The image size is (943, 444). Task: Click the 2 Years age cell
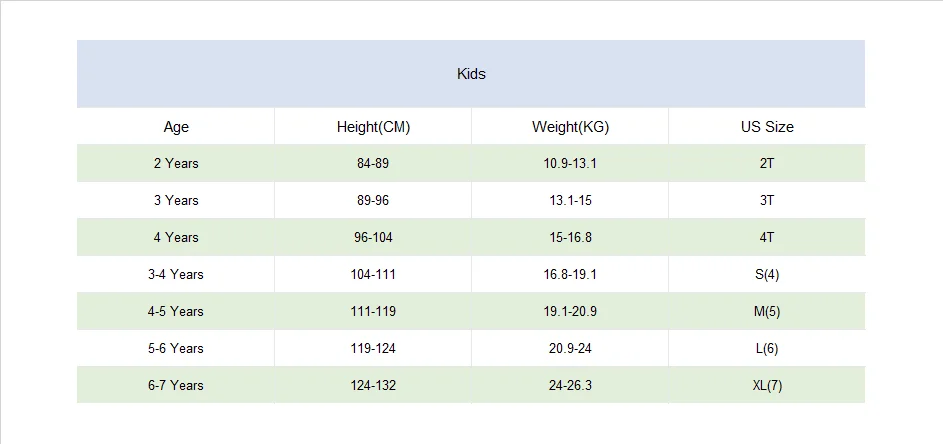pyautogui.click(x=176, y=163)
